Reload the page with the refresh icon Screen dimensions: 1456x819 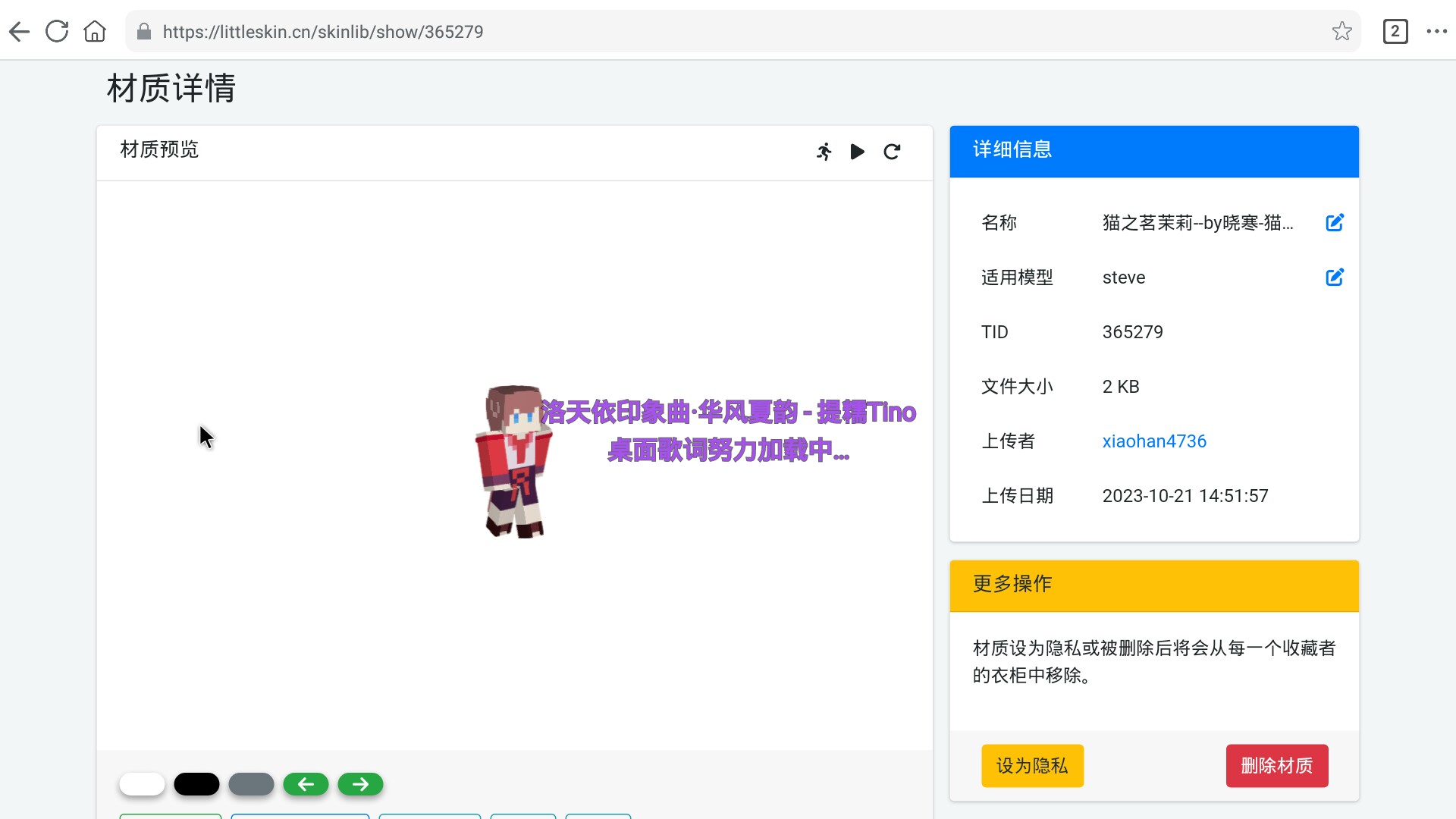[x=57, y=32]
